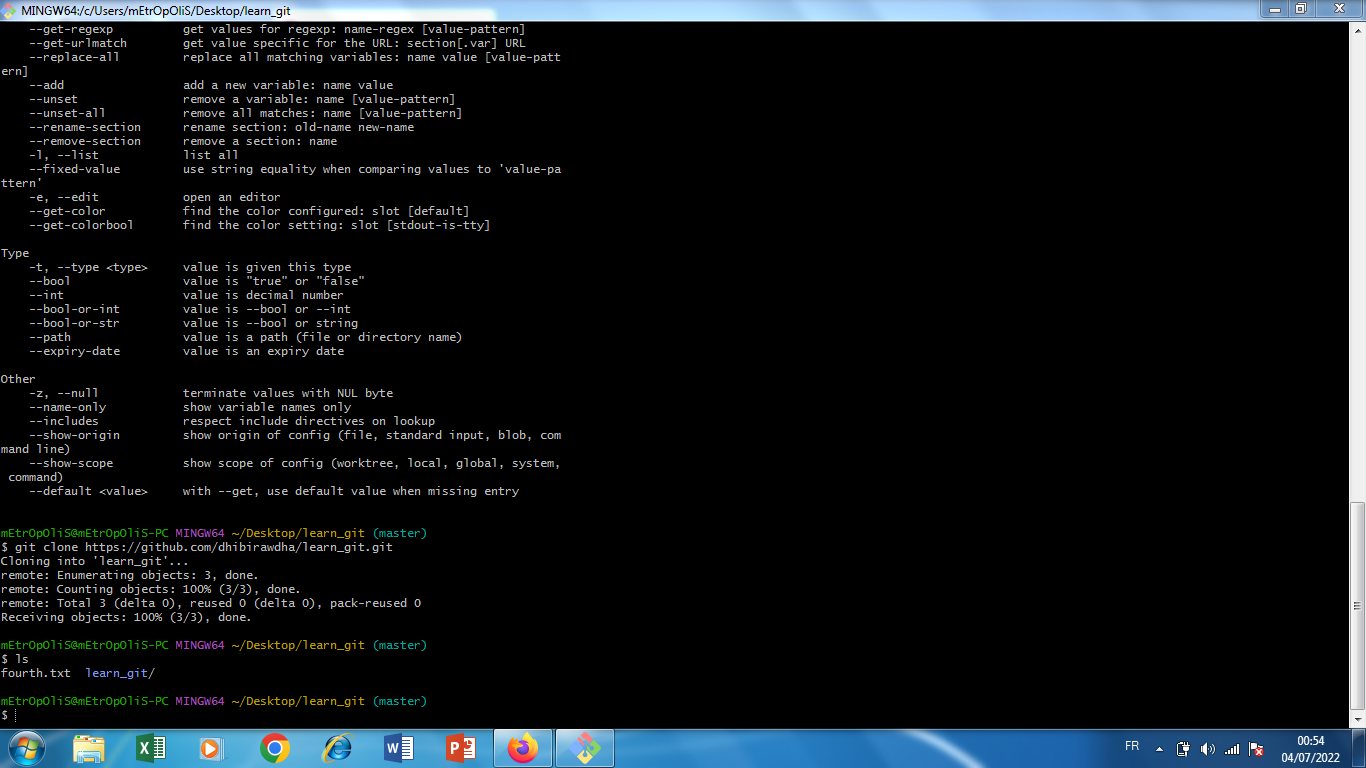Open the media player taskbar icon
This screenshot has height=768, width=1366.
[213, 748]
